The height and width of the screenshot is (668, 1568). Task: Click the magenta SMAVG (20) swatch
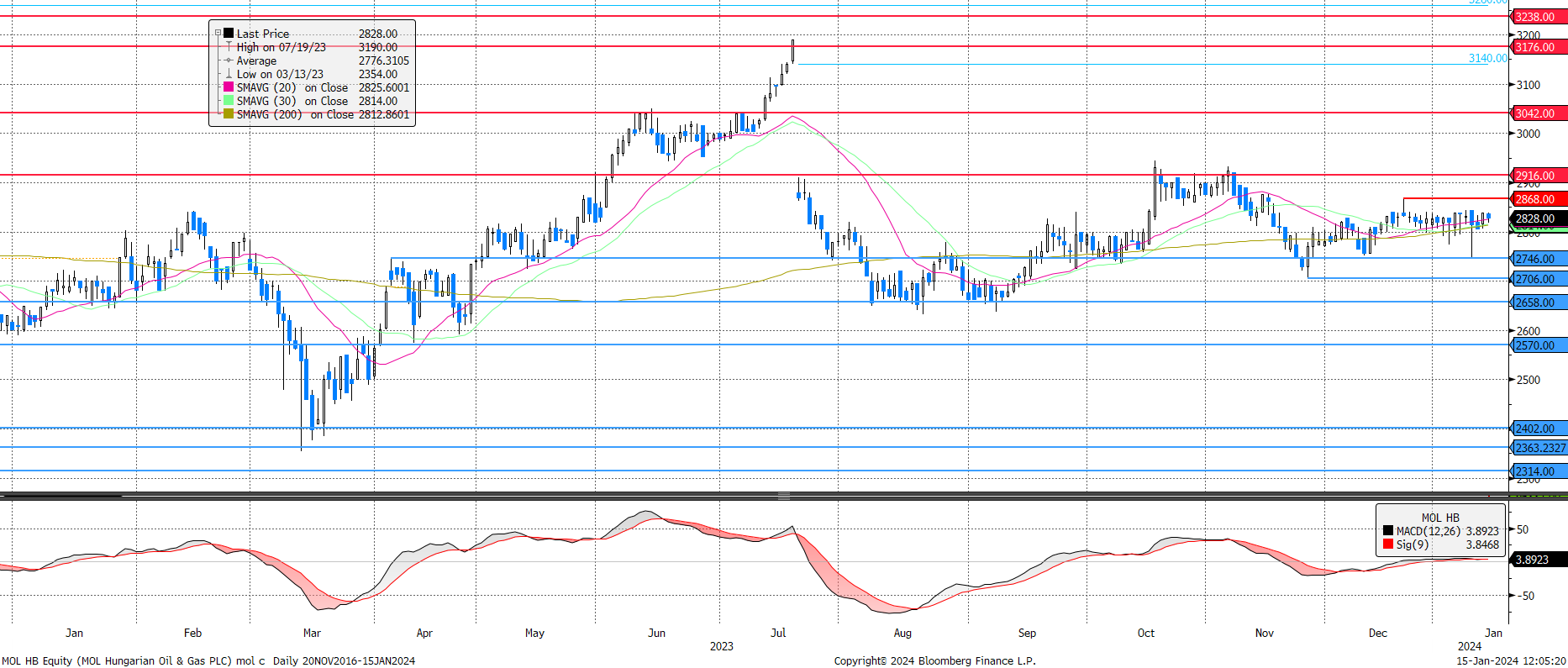click(229, 87)
